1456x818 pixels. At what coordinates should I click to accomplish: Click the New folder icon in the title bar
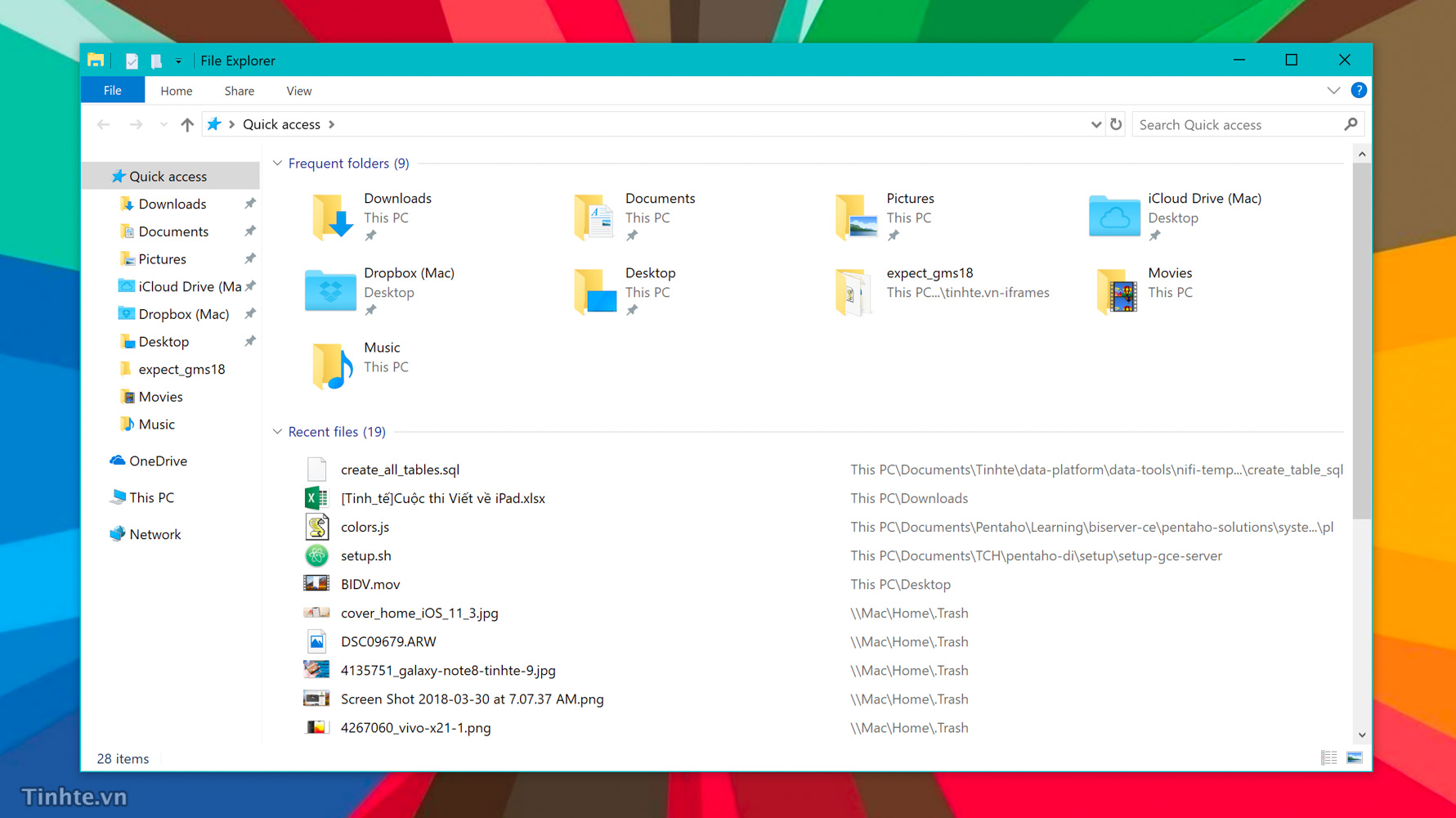[x=156, y=61]
